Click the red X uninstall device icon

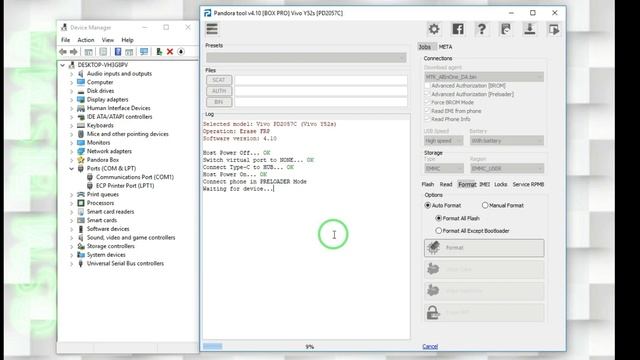point(170,52)
